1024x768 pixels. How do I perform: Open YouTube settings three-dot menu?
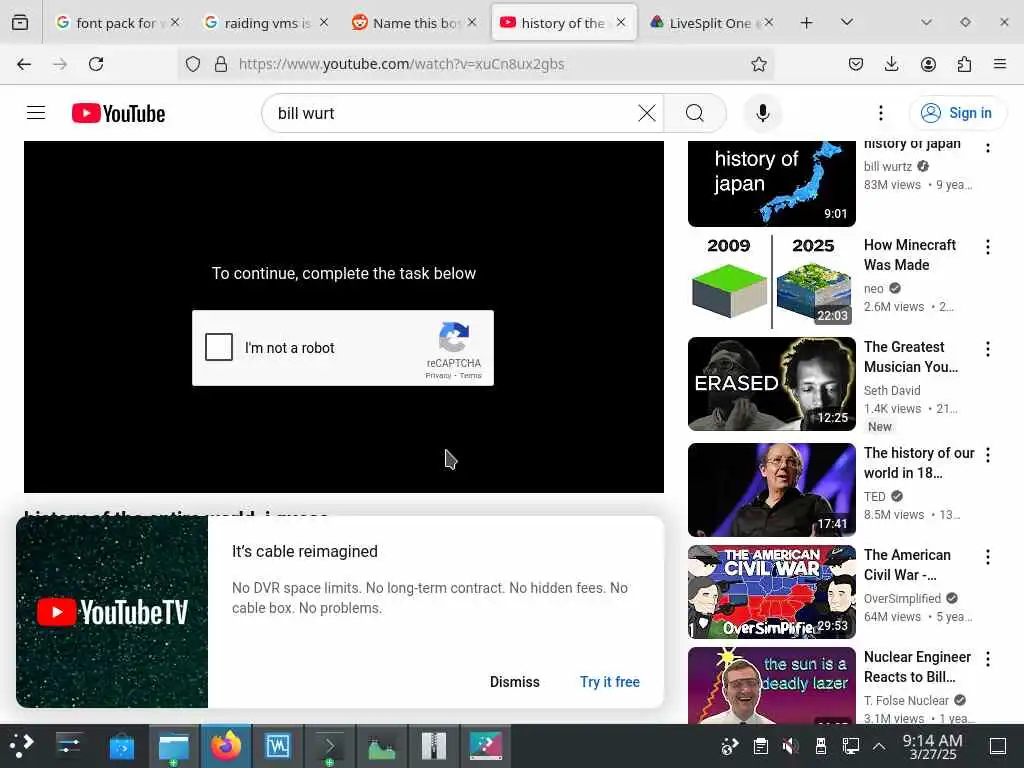click(880, 113)
